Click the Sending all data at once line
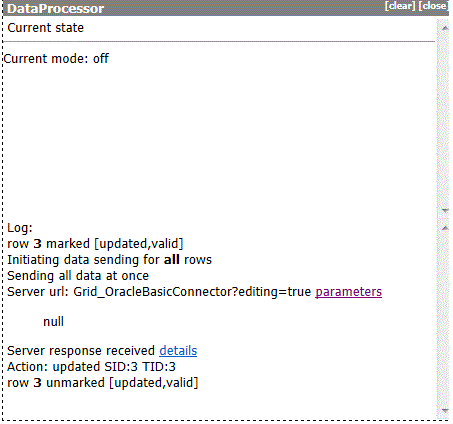 pos(78,276)
